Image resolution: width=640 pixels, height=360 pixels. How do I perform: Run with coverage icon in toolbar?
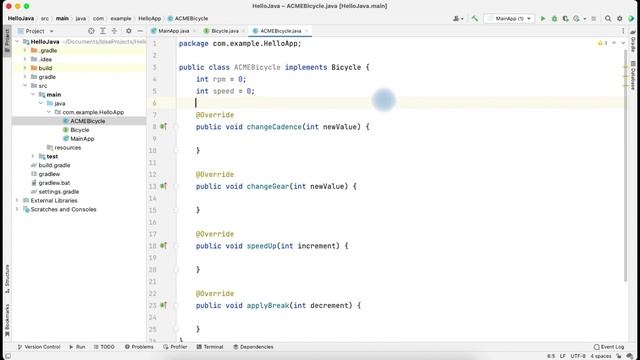coord(565,18)
